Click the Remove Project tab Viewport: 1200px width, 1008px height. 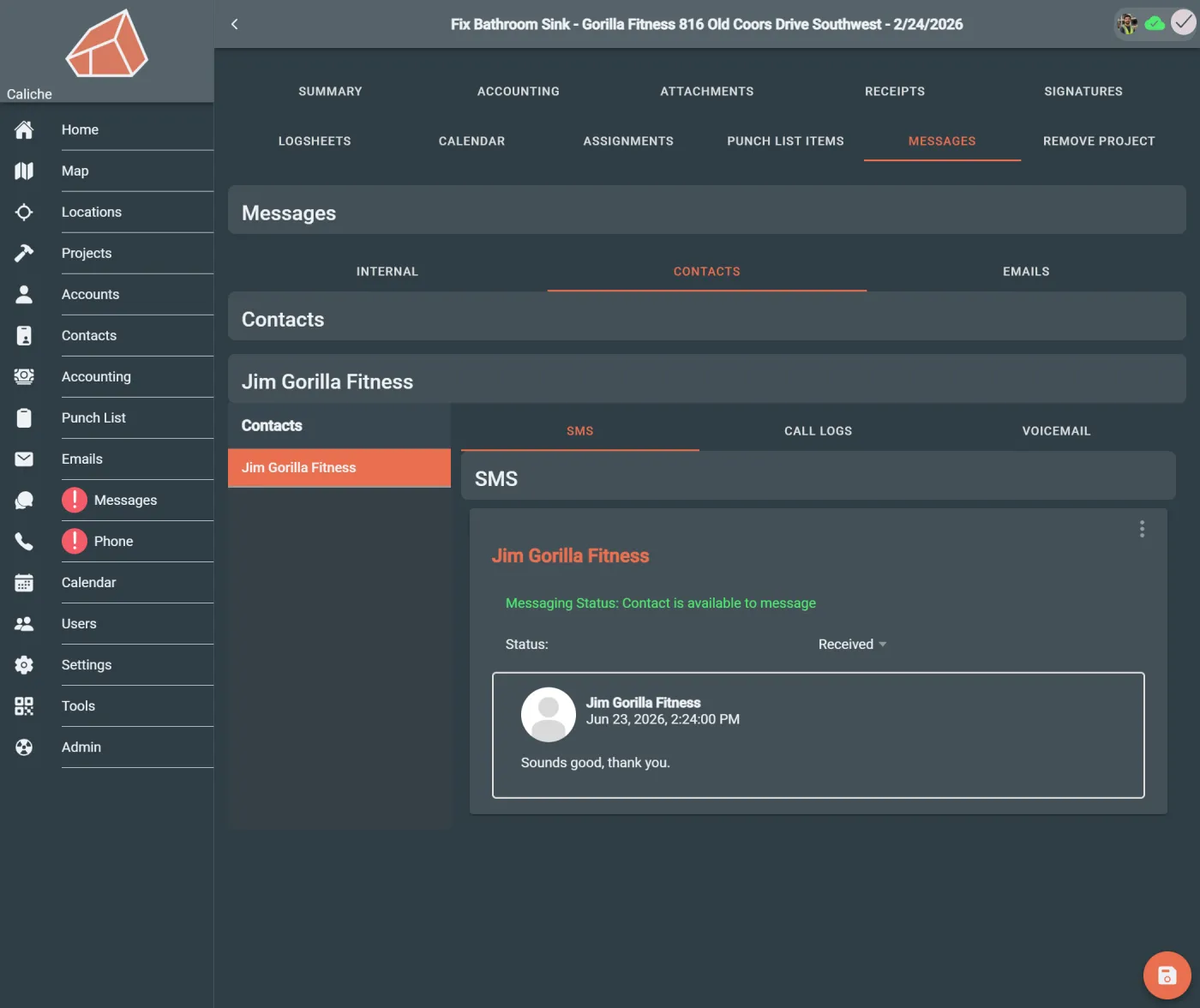click(1099, 141)
